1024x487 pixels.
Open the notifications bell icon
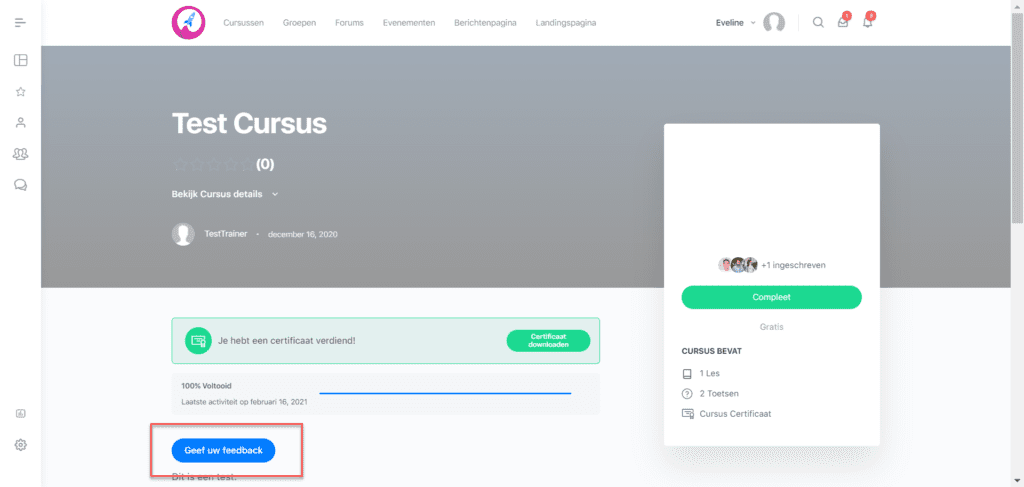click(x=868, y=22)
